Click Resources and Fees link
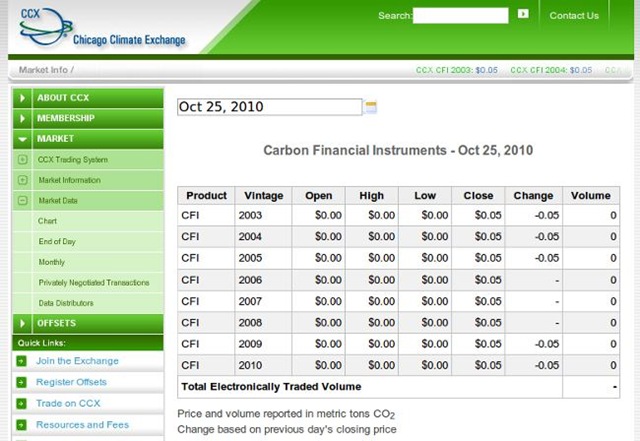The width and height of the screenshot is (640, 441). [x=82, y=425]
